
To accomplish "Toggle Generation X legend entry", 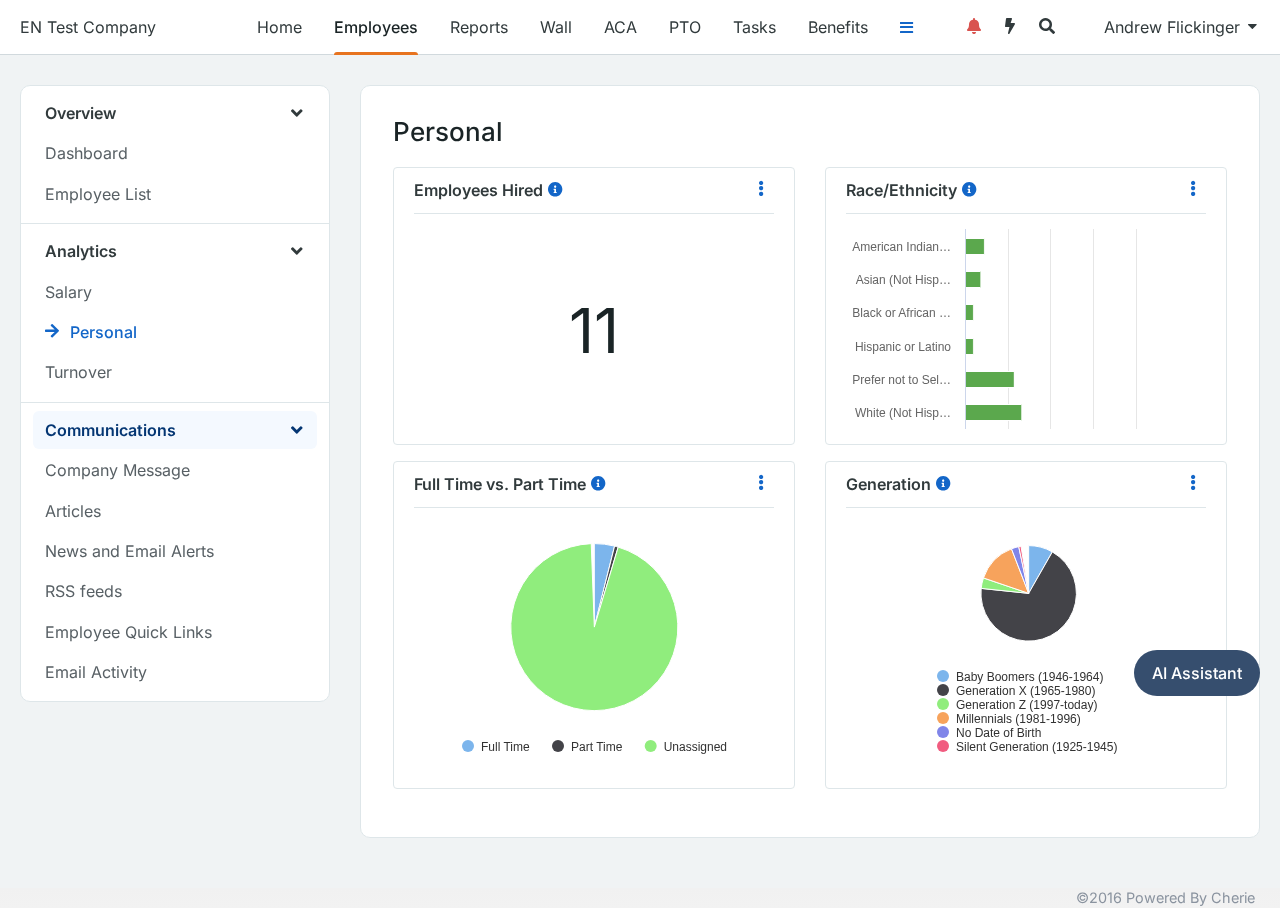I will [x=1016, y=691].
